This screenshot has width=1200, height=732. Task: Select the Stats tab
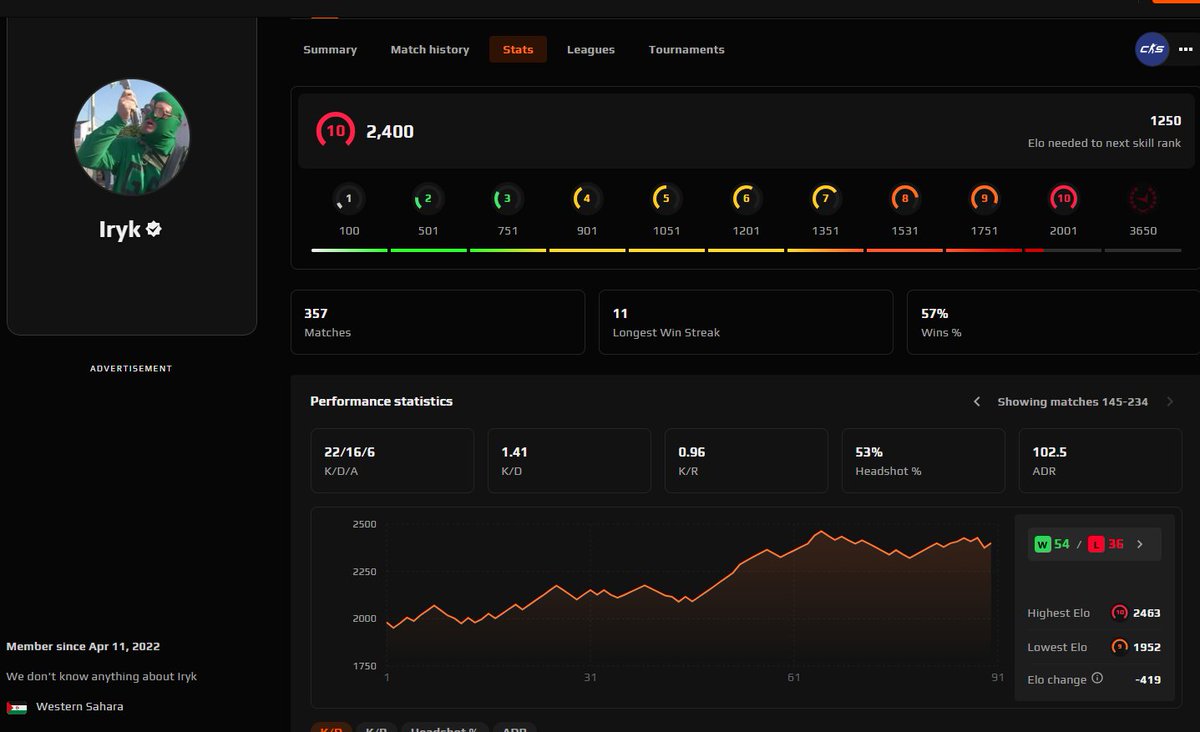pyautogui.click(x=518, y=50)
